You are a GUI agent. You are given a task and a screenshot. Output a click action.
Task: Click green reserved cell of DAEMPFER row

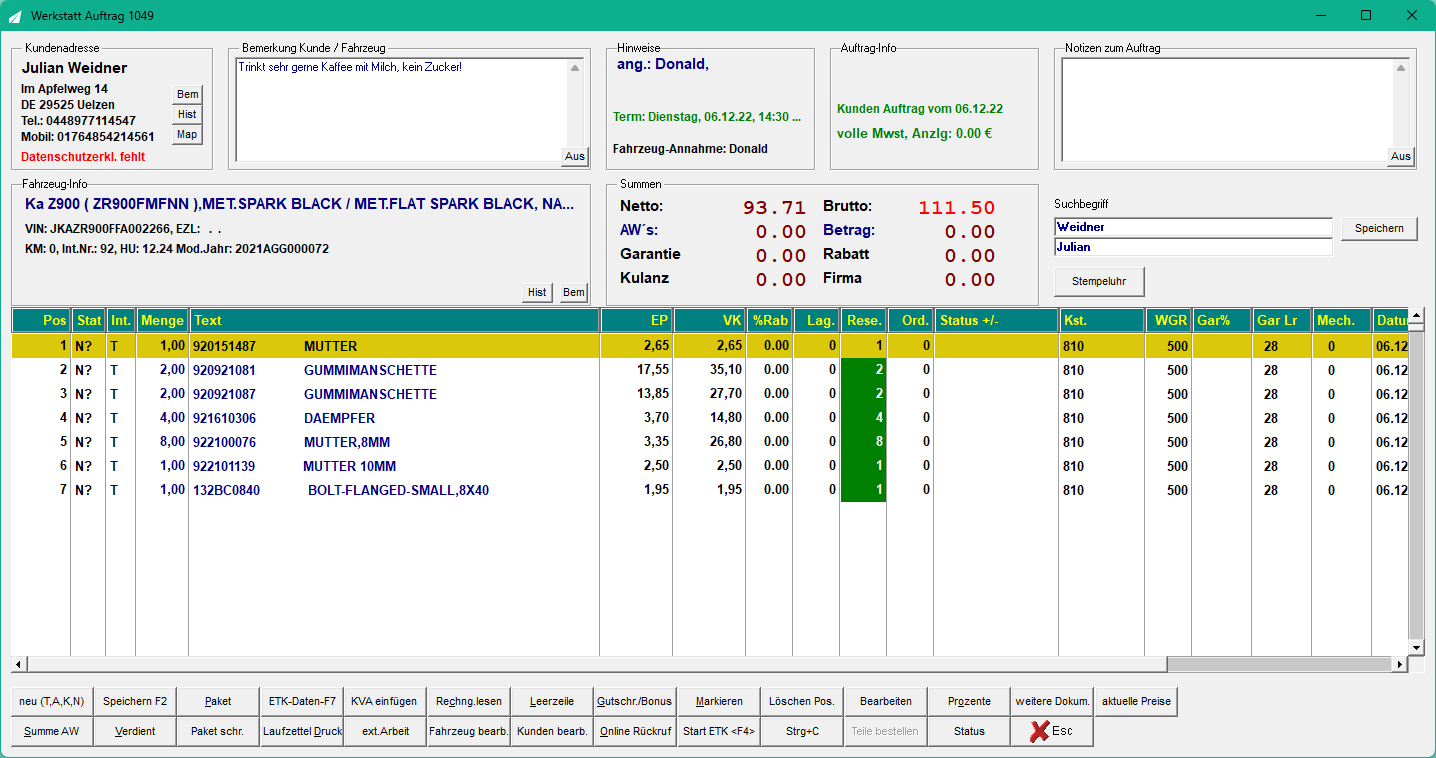point(864,418)
